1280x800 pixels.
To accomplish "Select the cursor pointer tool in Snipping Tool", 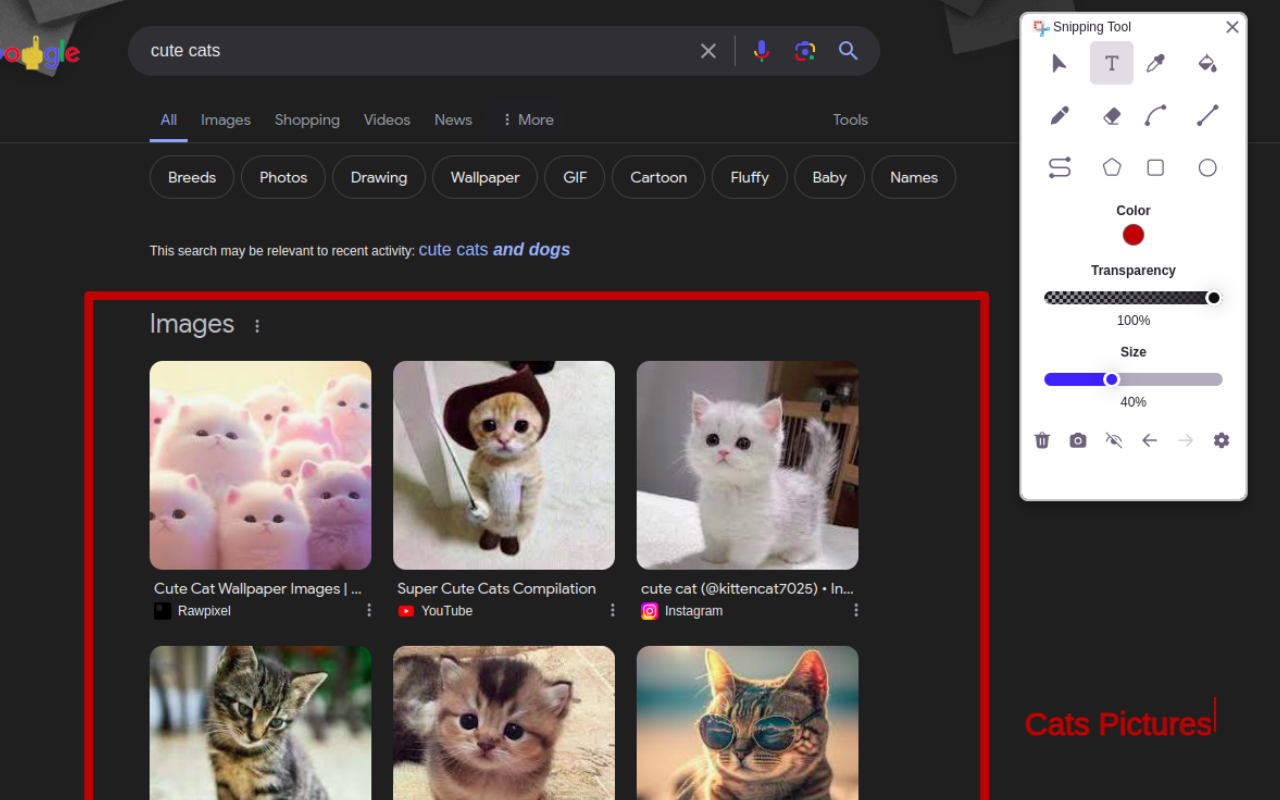I will 1059,63.
